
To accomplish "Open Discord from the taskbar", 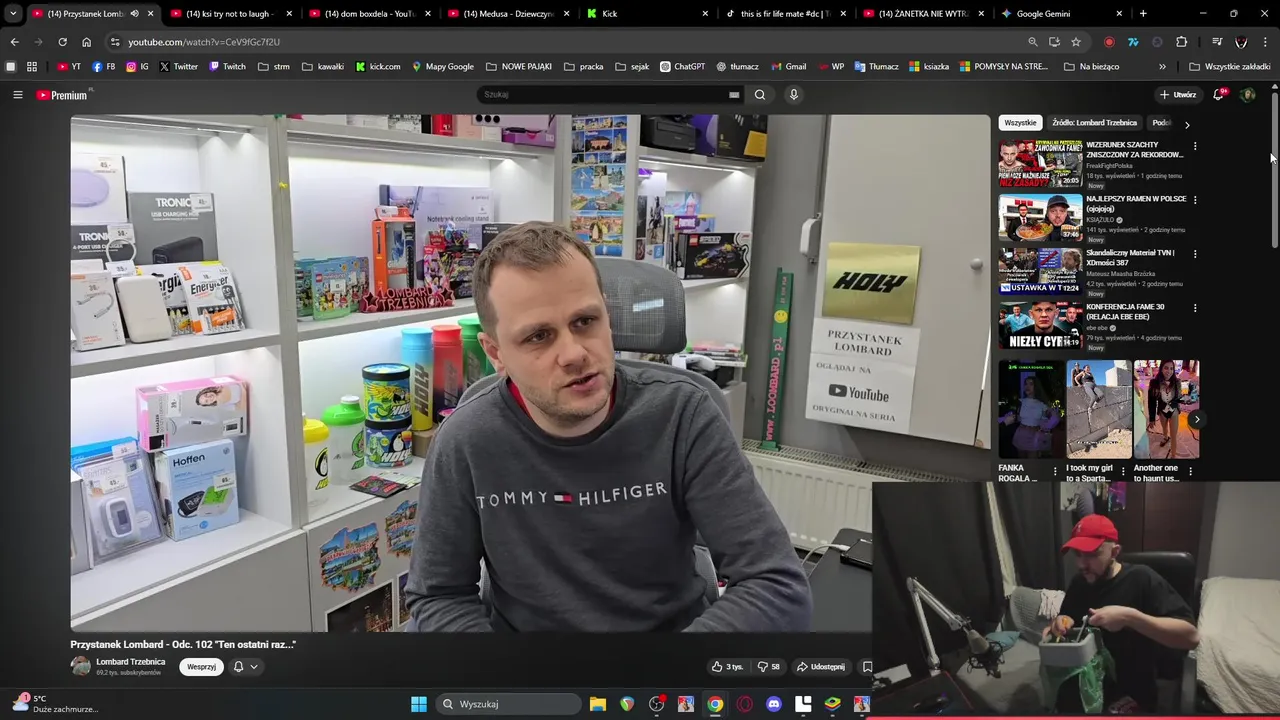I will (x=774, y=704).
